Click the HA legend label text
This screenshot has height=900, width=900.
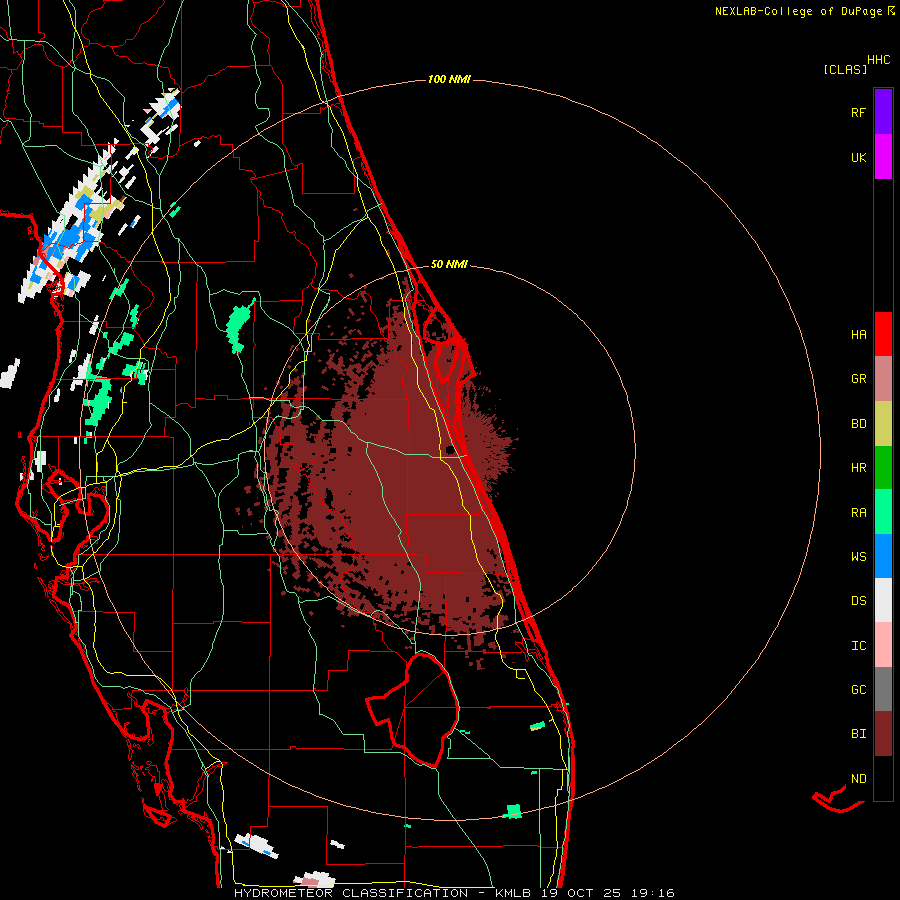859,334
